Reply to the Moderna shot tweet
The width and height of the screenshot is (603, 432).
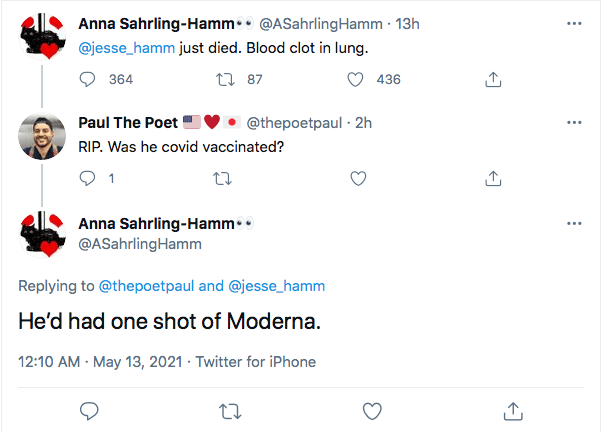point(89,410)
